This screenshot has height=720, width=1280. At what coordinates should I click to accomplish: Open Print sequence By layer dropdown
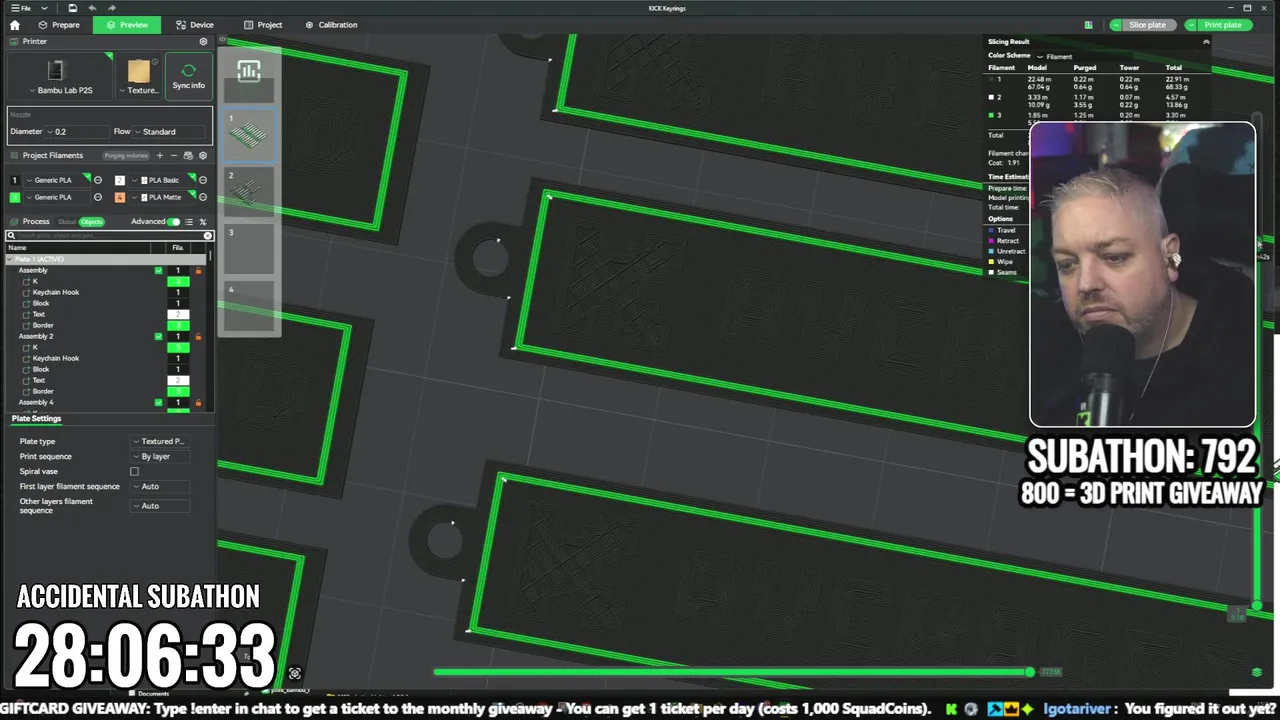click(x=160, y=456)
